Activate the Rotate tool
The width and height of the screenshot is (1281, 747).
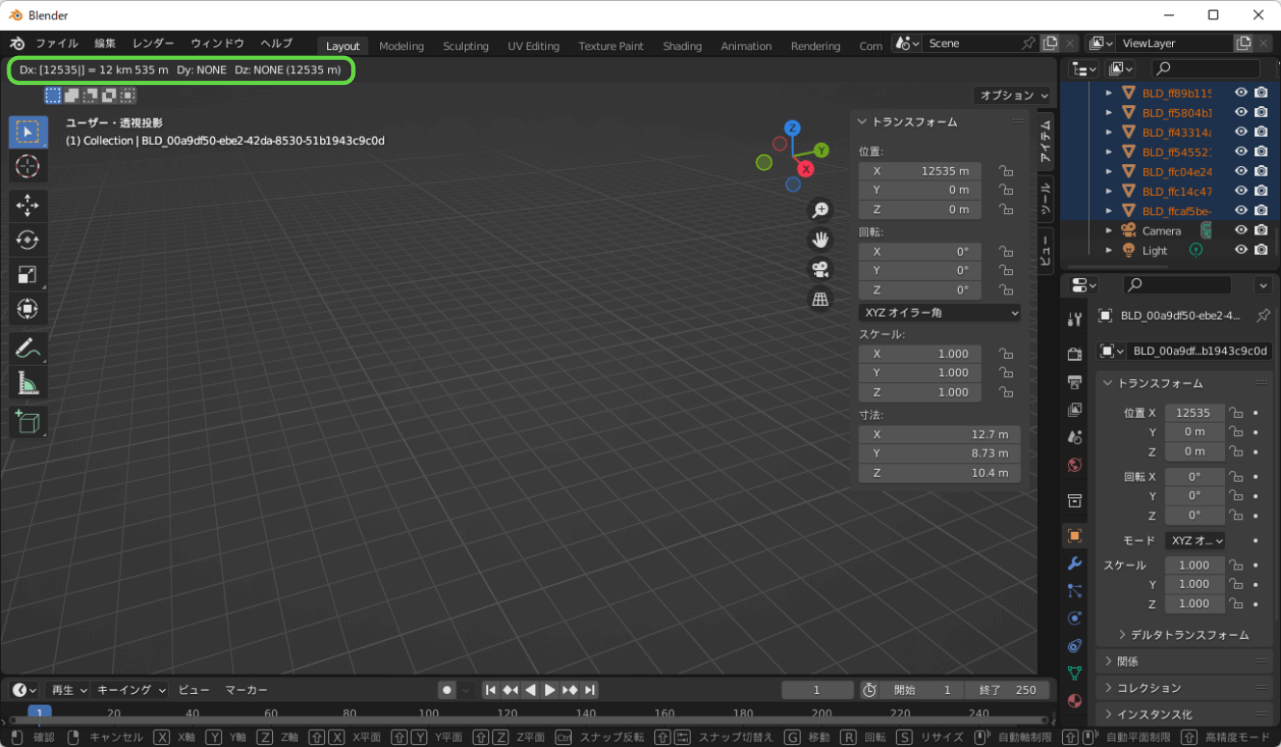pos(28,239)
